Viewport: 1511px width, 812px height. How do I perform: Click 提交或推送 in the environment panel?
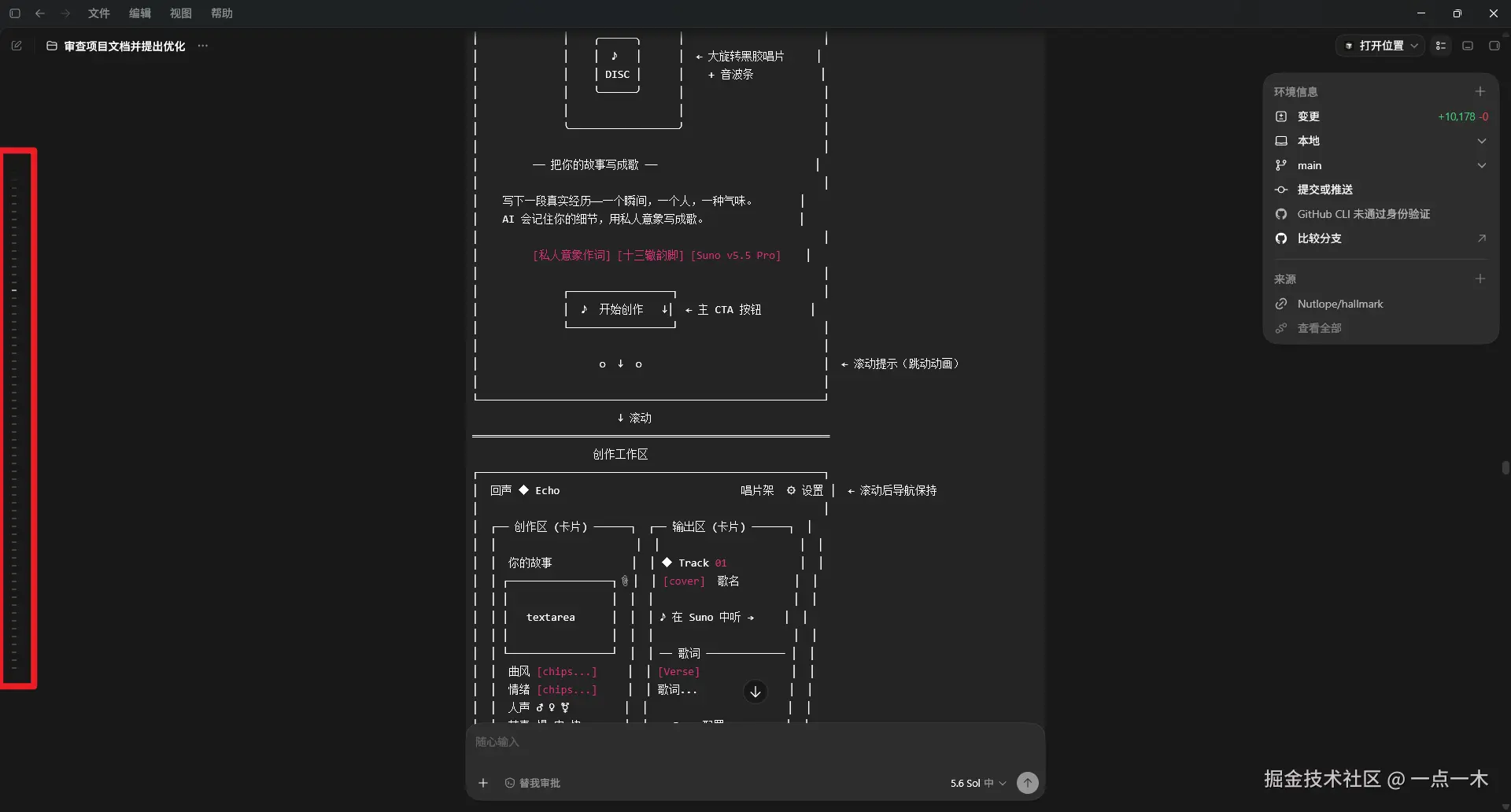pos(1325,190)
